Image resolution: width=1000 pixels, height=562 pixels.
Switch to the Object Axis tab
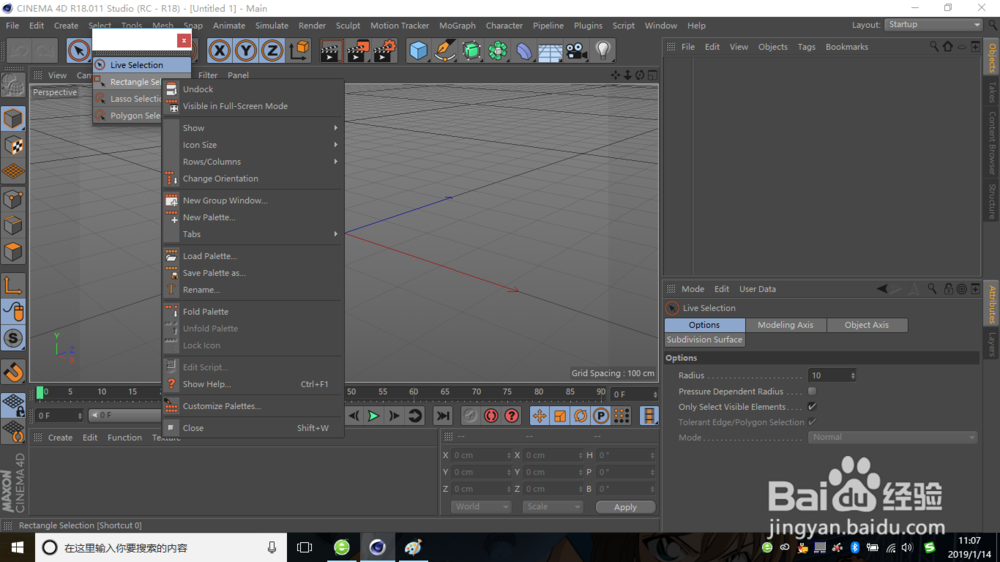866,325
